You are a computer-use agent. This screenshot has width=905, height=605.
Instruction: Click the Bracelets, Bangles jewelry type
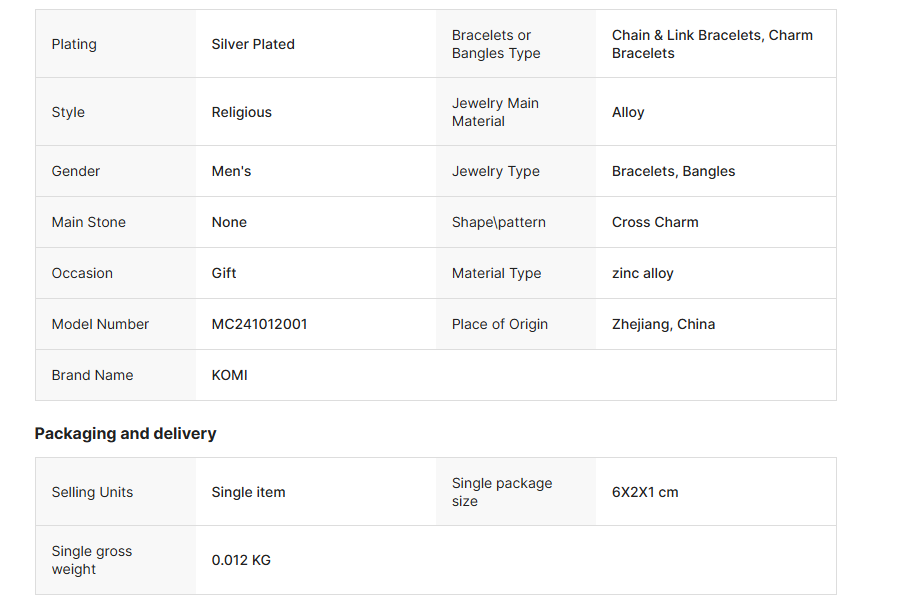[673, 171]
